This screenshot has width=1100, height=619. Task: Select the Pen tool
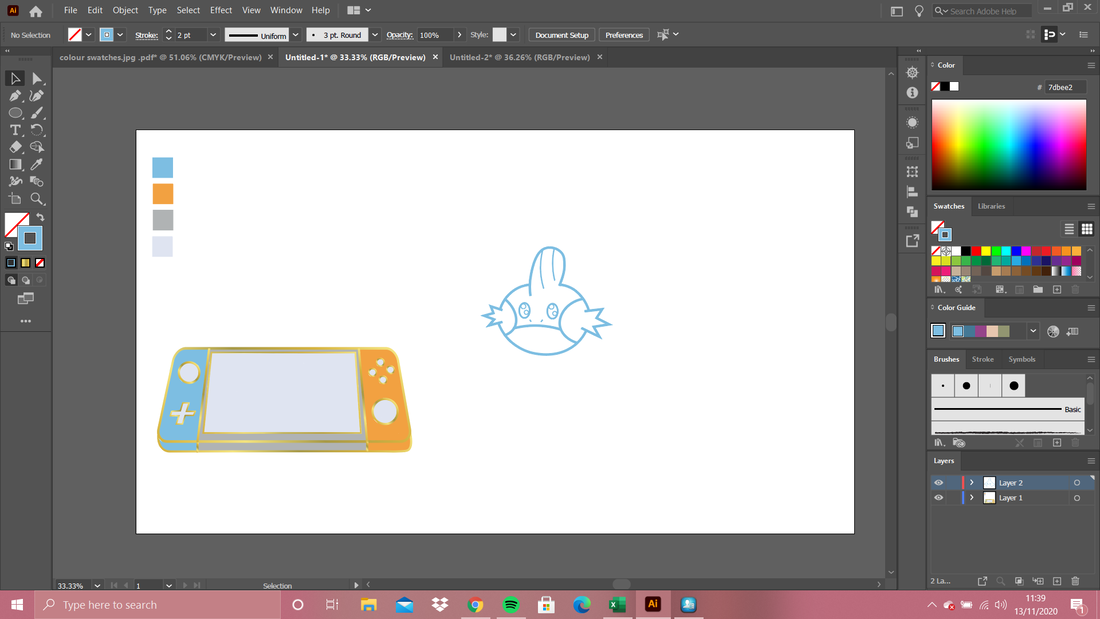point(15,96)
